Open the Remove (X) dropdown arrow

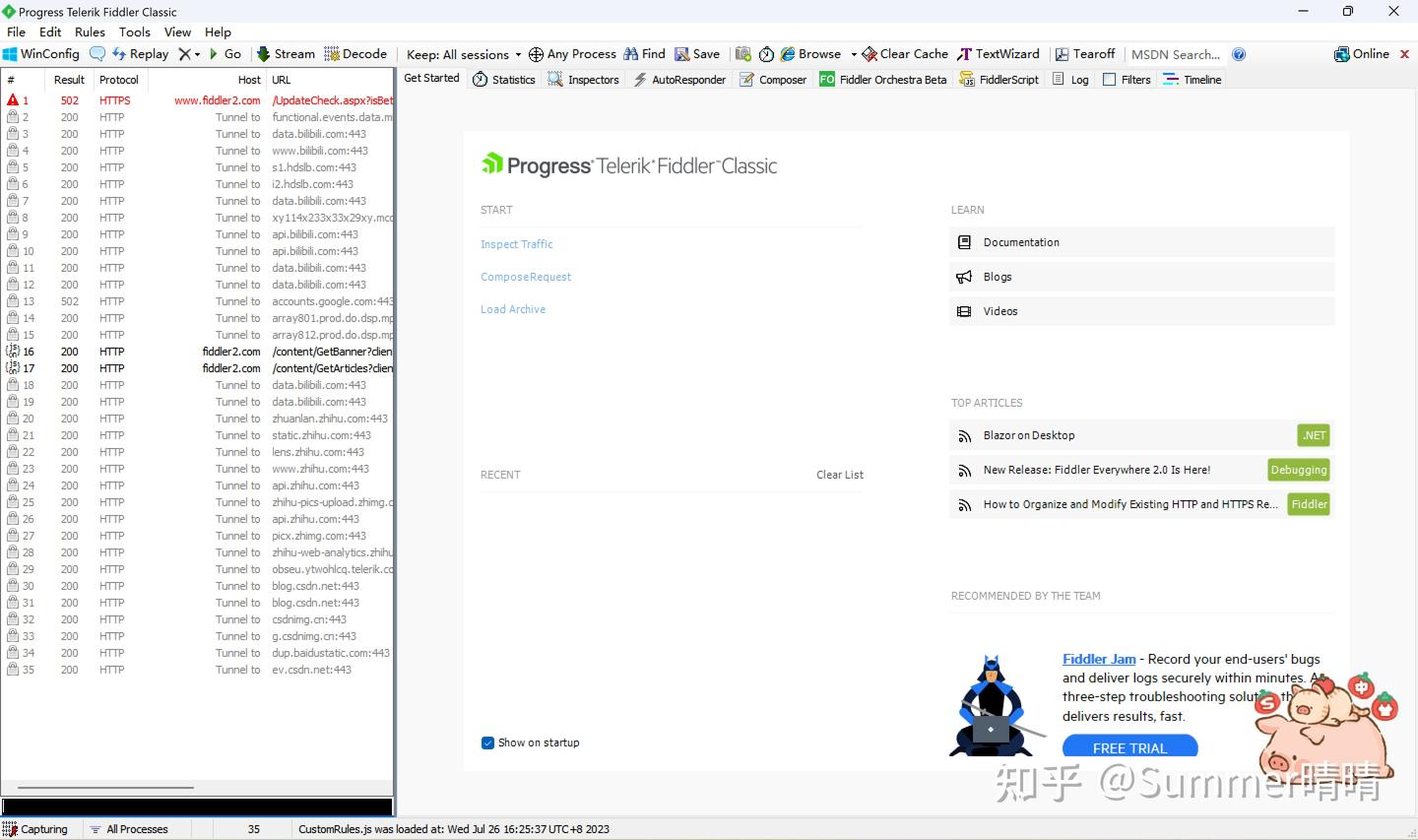(197, 54)
